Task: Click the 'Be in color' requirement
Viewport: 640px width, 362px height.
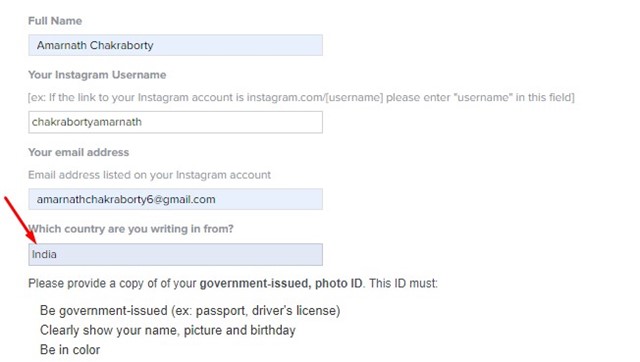Action: (x=70, y=349)
